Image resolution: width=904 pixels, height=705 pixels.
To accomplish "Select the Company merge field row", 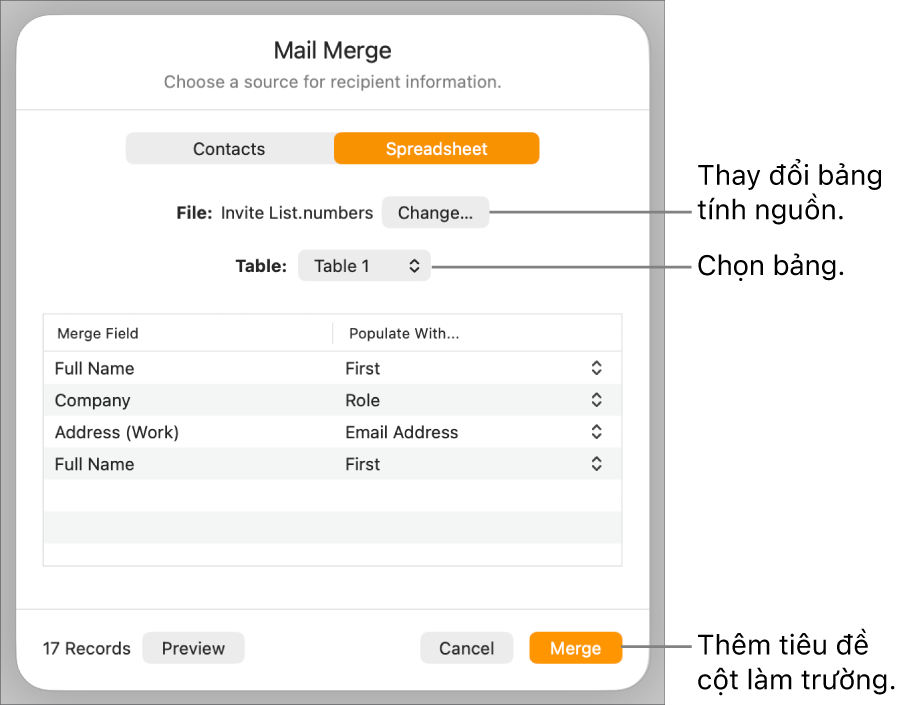I will 93,400.
